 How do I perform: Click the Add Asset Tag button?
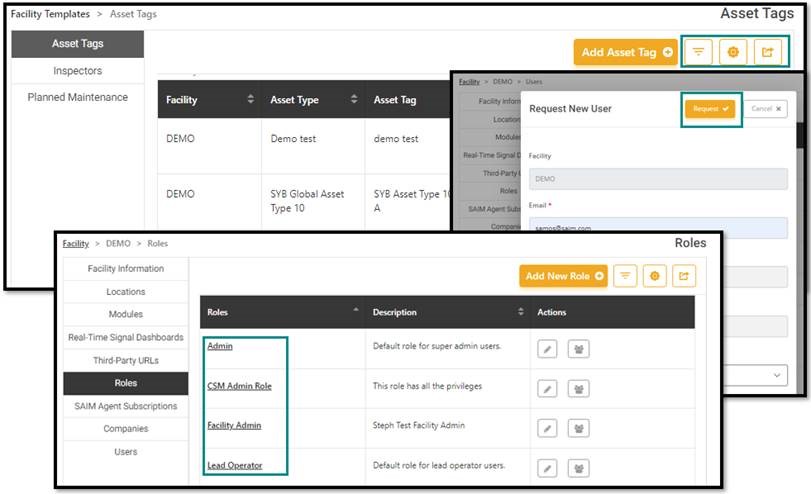(627, 52)
